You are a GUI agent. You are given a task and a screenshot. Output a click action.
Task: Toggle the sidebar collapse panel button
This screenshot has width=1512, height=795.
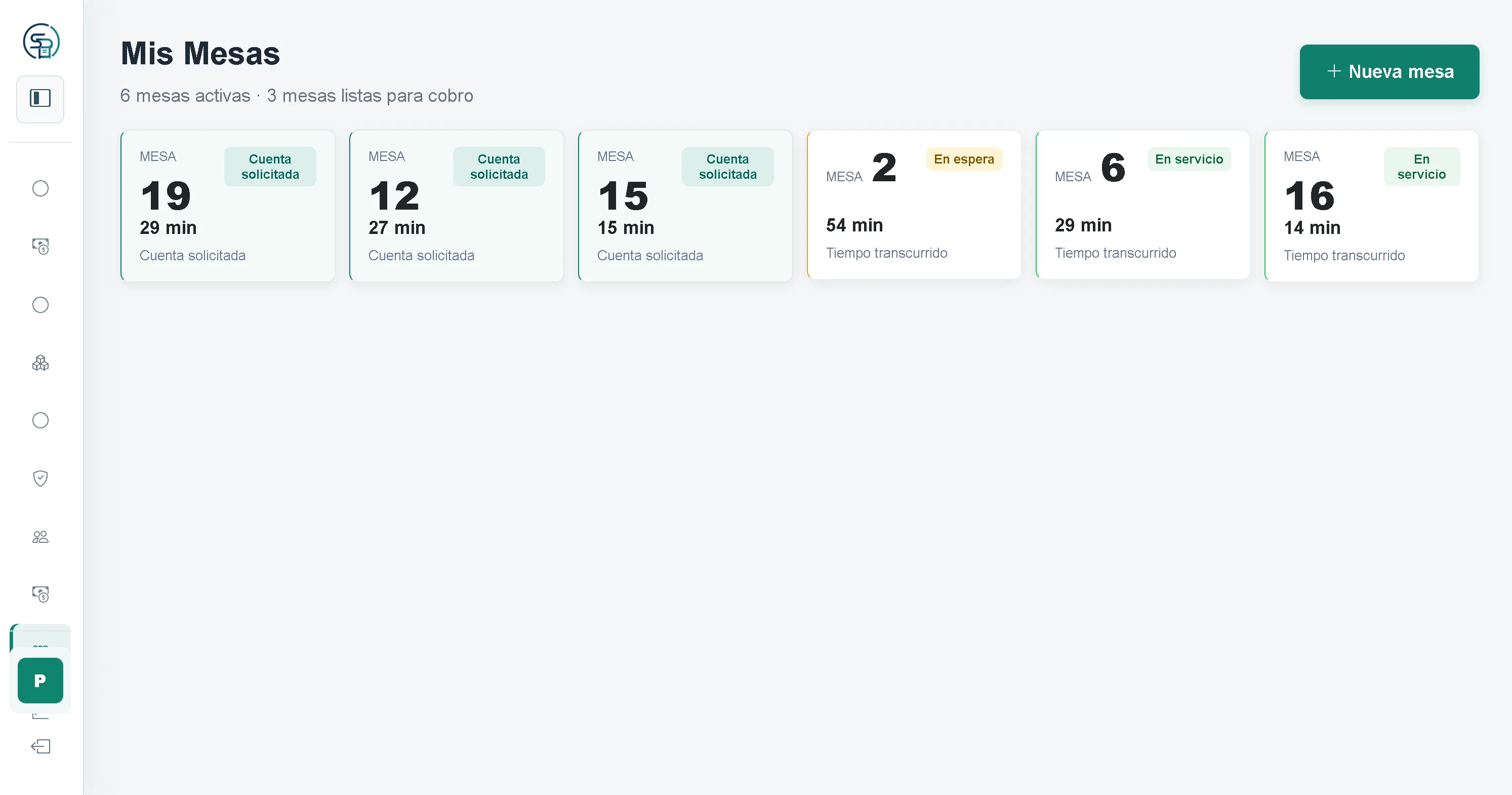(40, 99)
